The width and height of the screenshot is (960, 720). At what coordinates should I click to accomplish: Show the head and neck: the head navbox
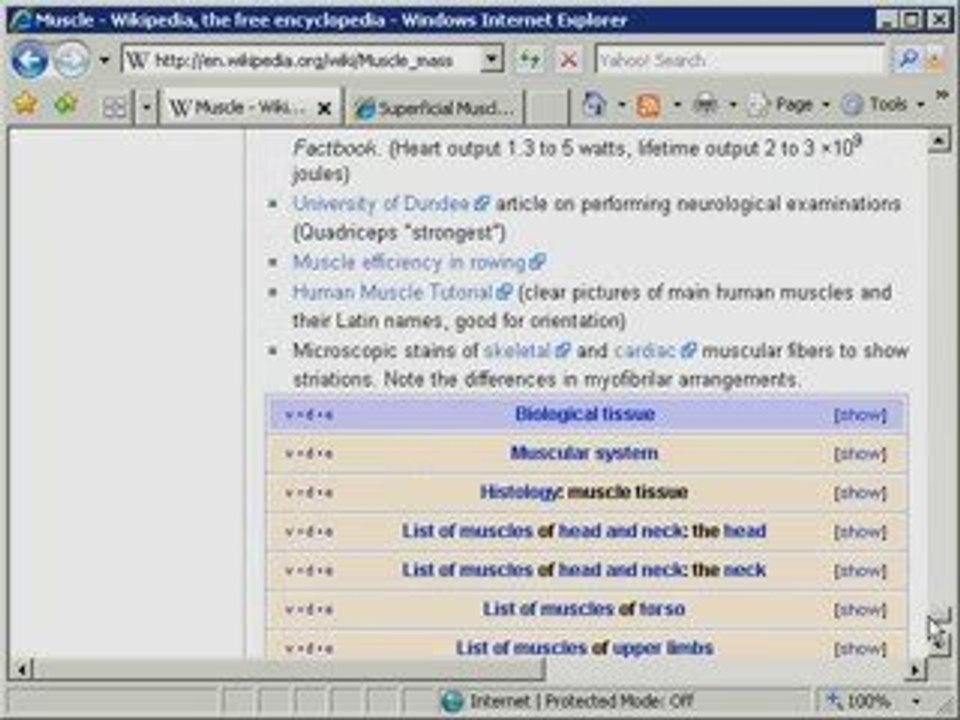(x=860, y=531)
